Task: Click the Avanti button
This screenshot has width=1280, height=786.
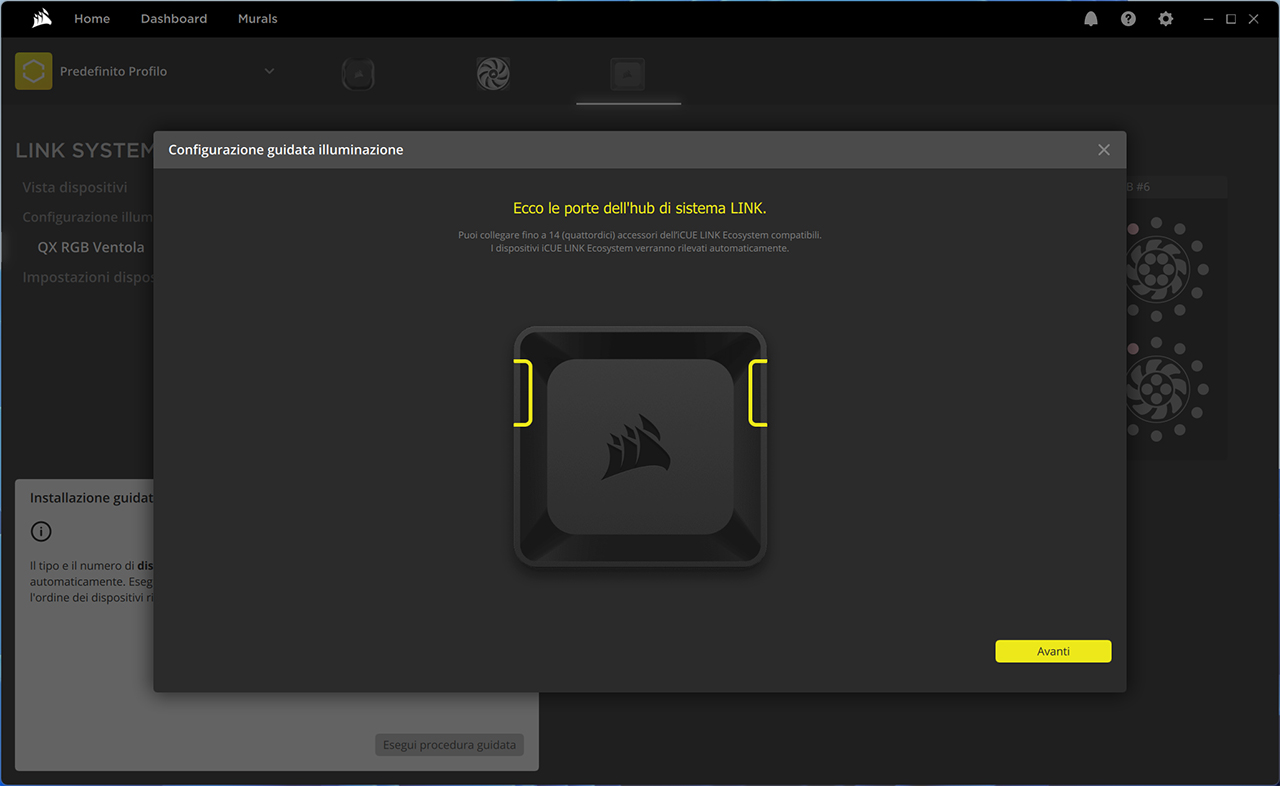Action: 1053,651
